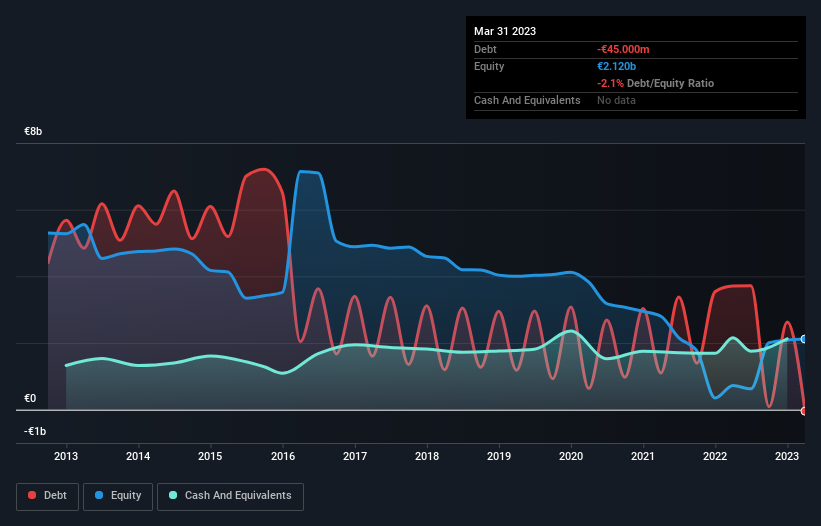Click the 2022 x-axis label
The height and width of the screenshot is (526, 821).
point(715,456)
